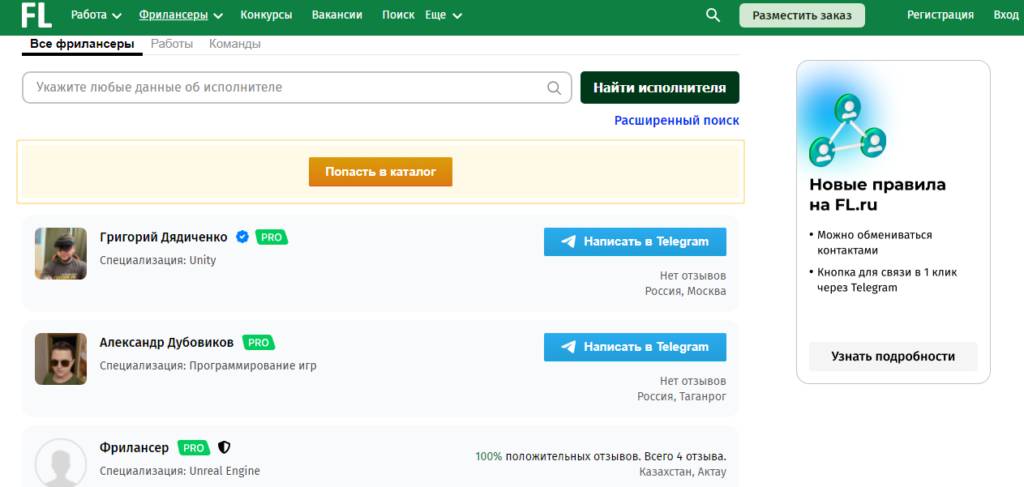The width and height of the screenshot is (1024, 487).
Task: Expand the Работа dropdown menu
Action: click(x=96, y=15)
